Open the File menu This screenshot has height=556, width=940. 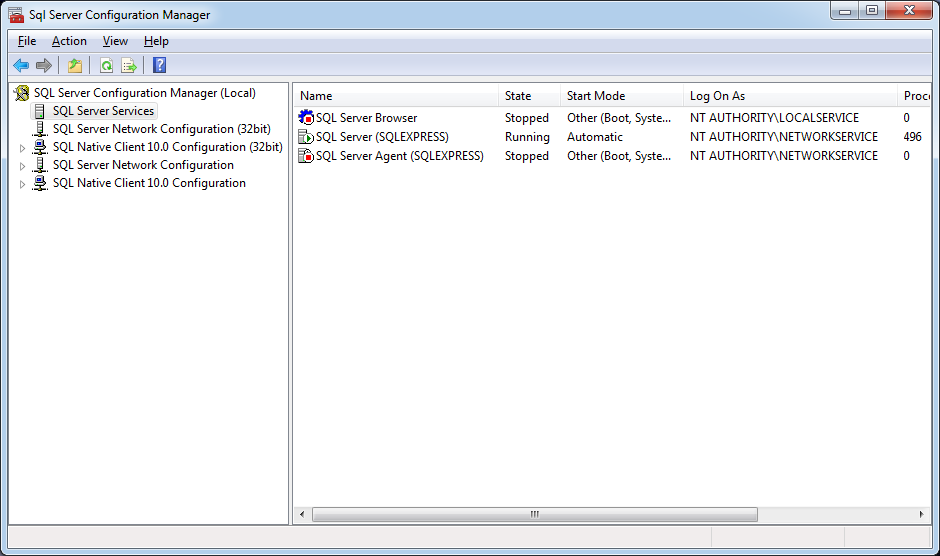click(27, 41)
